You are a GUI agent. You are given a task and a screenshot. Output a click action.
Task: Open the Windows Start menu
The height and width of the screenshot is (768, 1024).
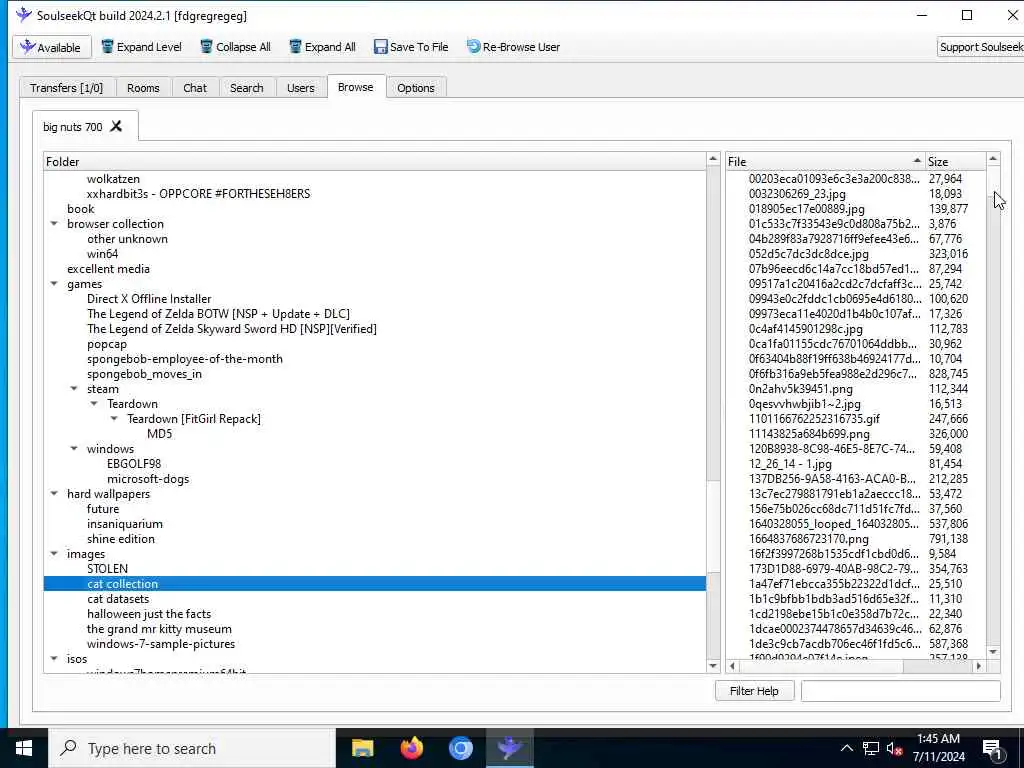(24, 748)
